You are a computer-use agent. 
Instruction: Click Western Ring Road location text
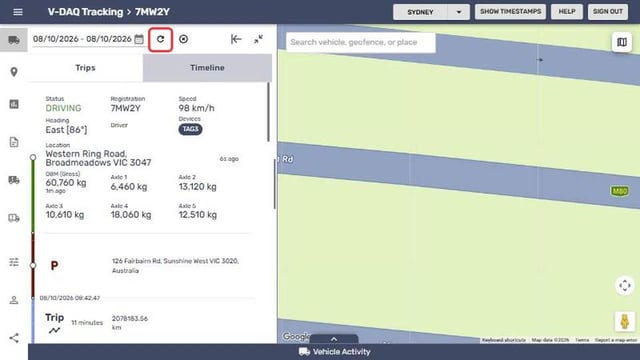[x=98, y=158]
